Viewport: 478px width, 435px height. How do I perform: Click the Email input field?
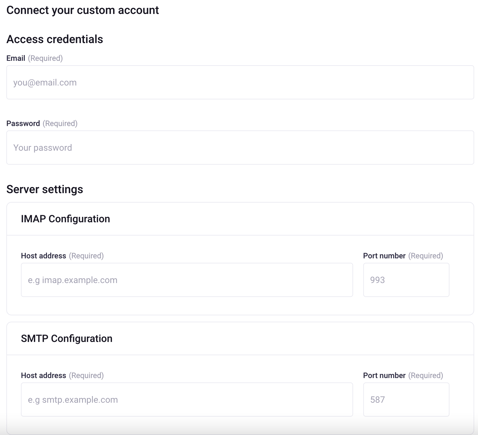pos(240,82)
